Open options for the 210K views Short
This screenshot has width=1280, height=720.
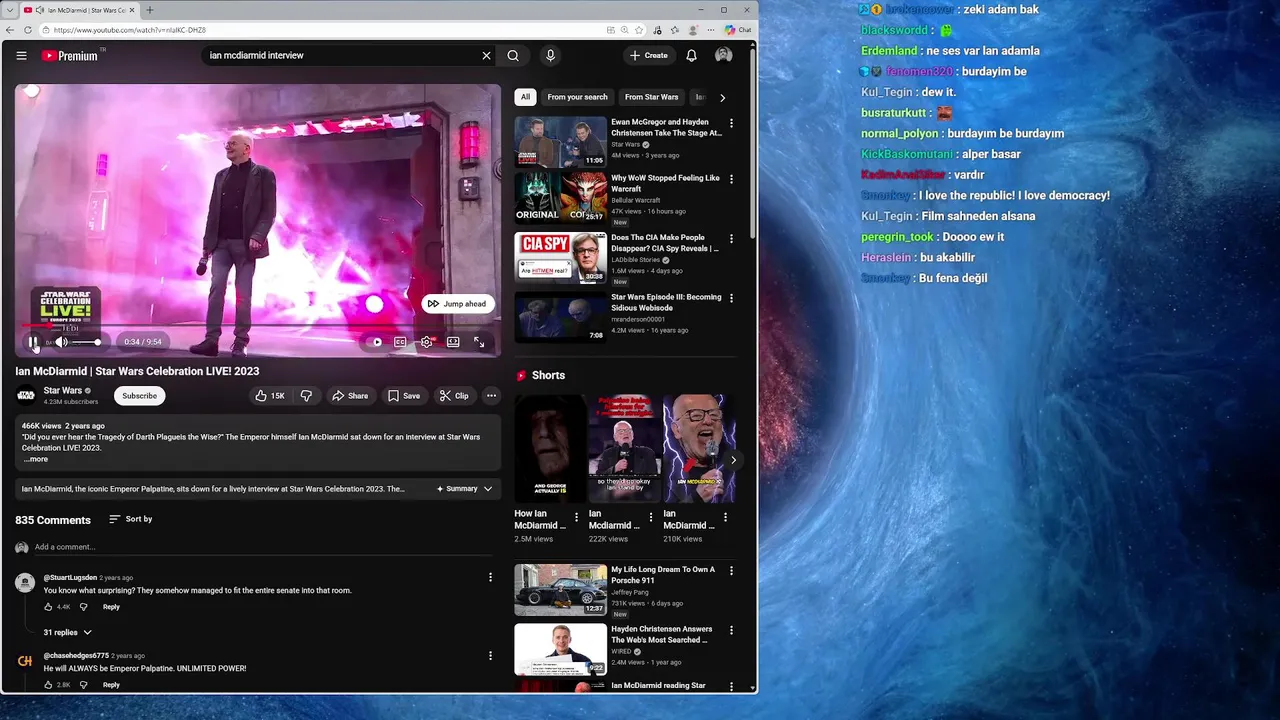tap(725, 518)
